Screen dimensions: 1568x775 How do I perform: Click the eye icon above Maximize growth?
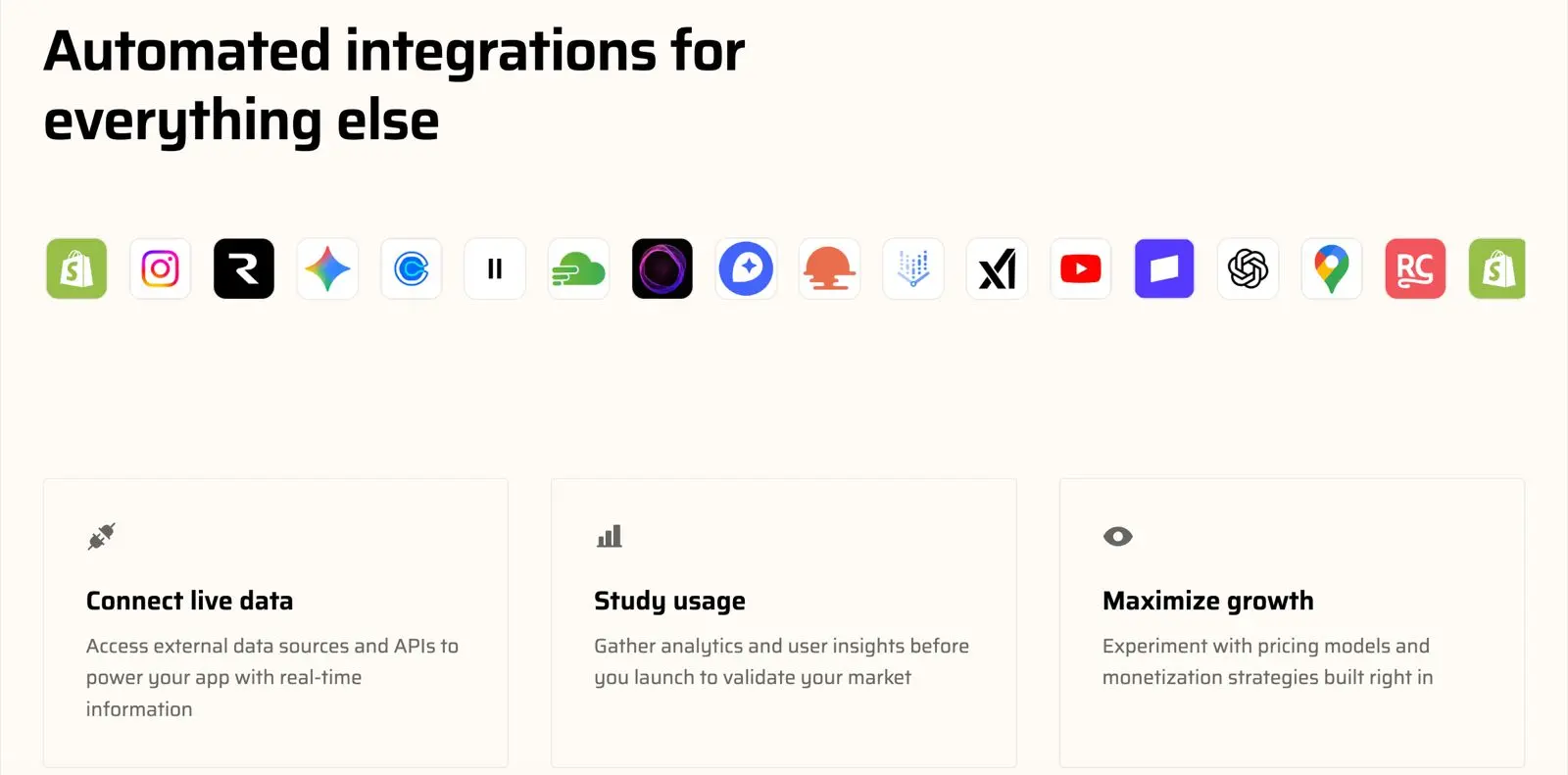pos(1118,536)
